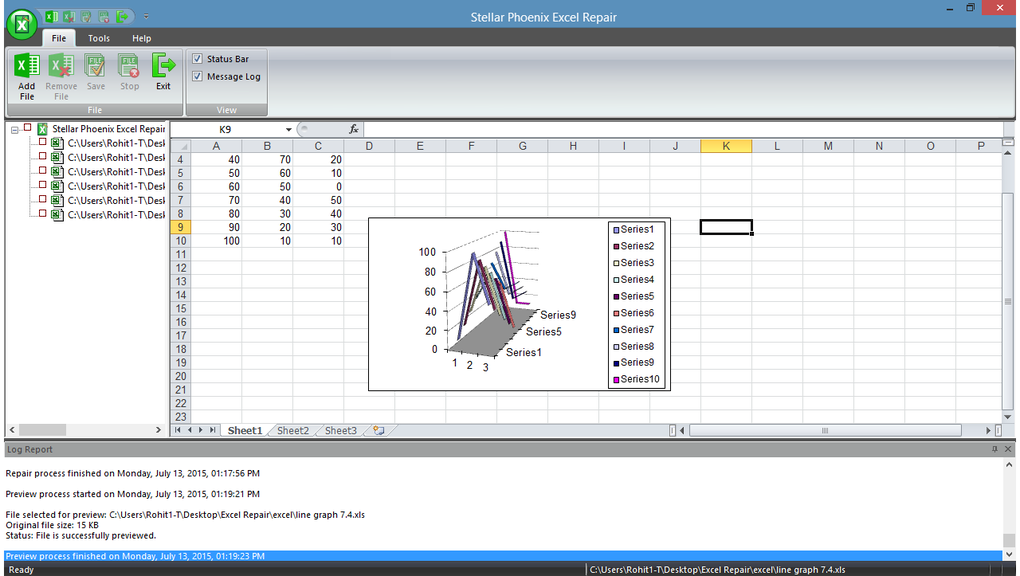Click the select-all corner of the spreadsheet grid

pyautogui.click(x=181, y=146)
